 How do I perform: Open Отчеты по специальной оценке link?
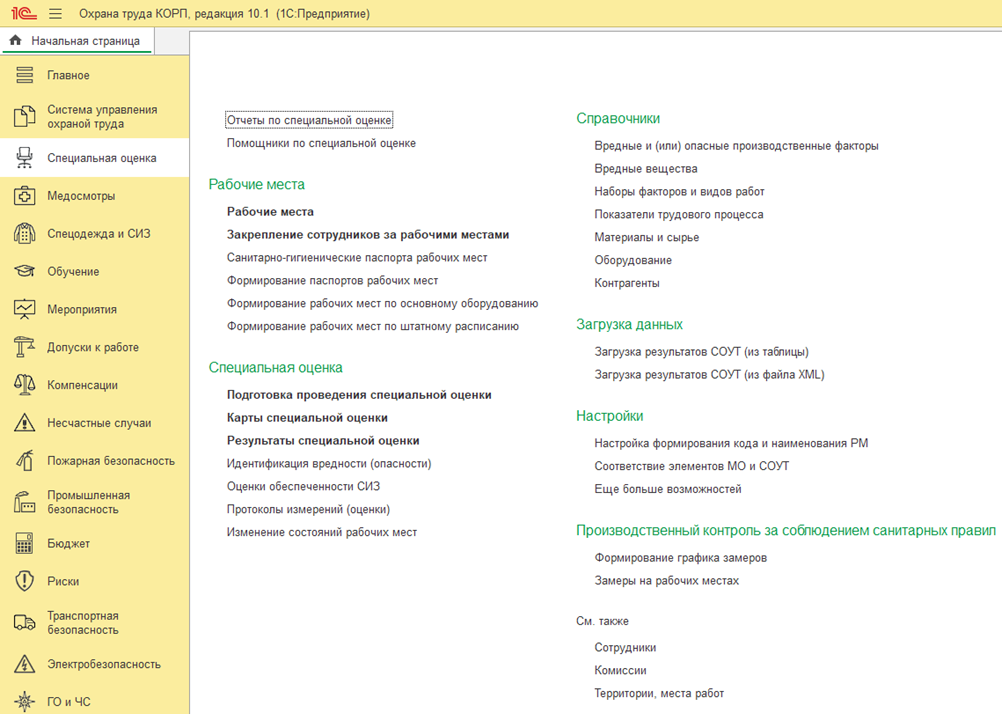coord(309,120)
